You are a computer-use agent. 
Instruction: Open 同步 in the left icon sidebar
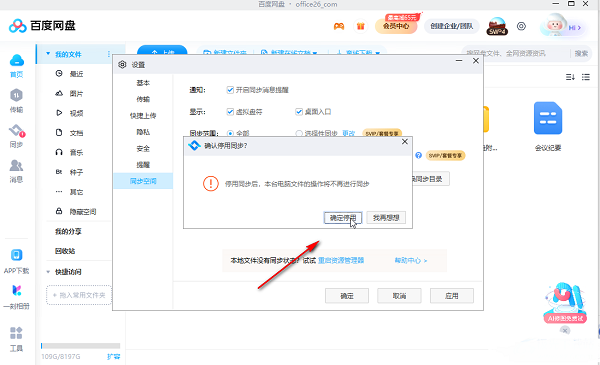[x=16, y=136]
